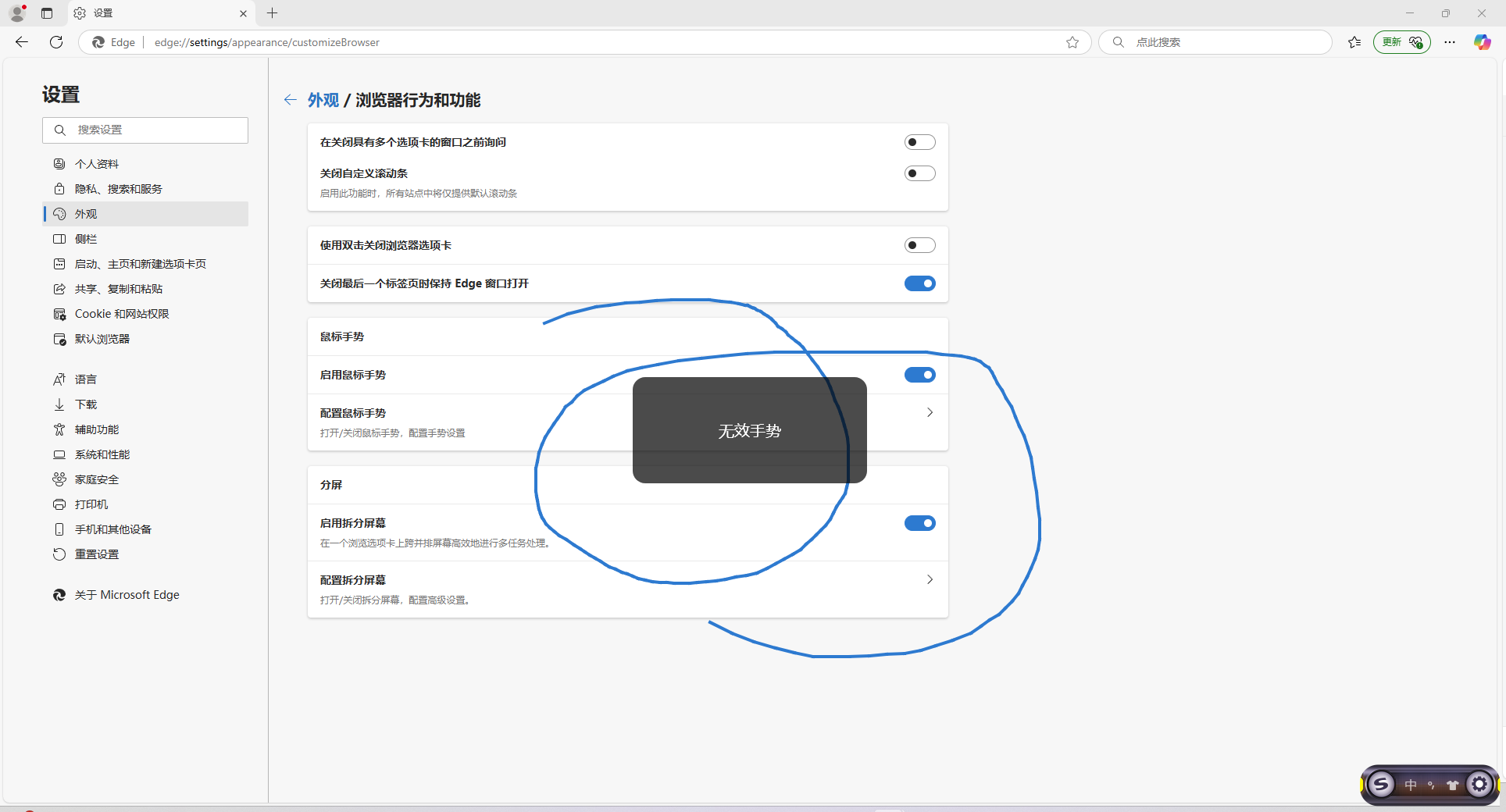Open 启动、主页和新建选项卡页 section
The width and height of the screenshot is (1506, 812).
pos(145,264)
